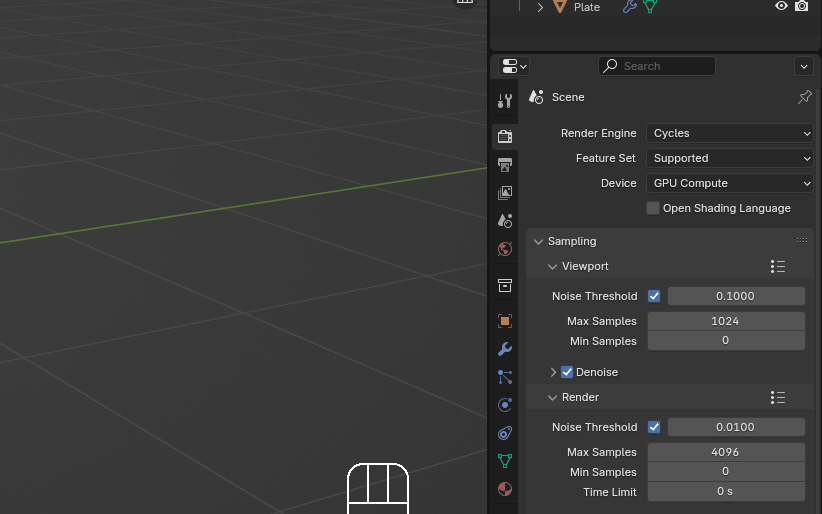Screen dimensions: 822x514
Task: Click the pin icon beside Scene
Action: pyautogui.click(x=804, y=97)
